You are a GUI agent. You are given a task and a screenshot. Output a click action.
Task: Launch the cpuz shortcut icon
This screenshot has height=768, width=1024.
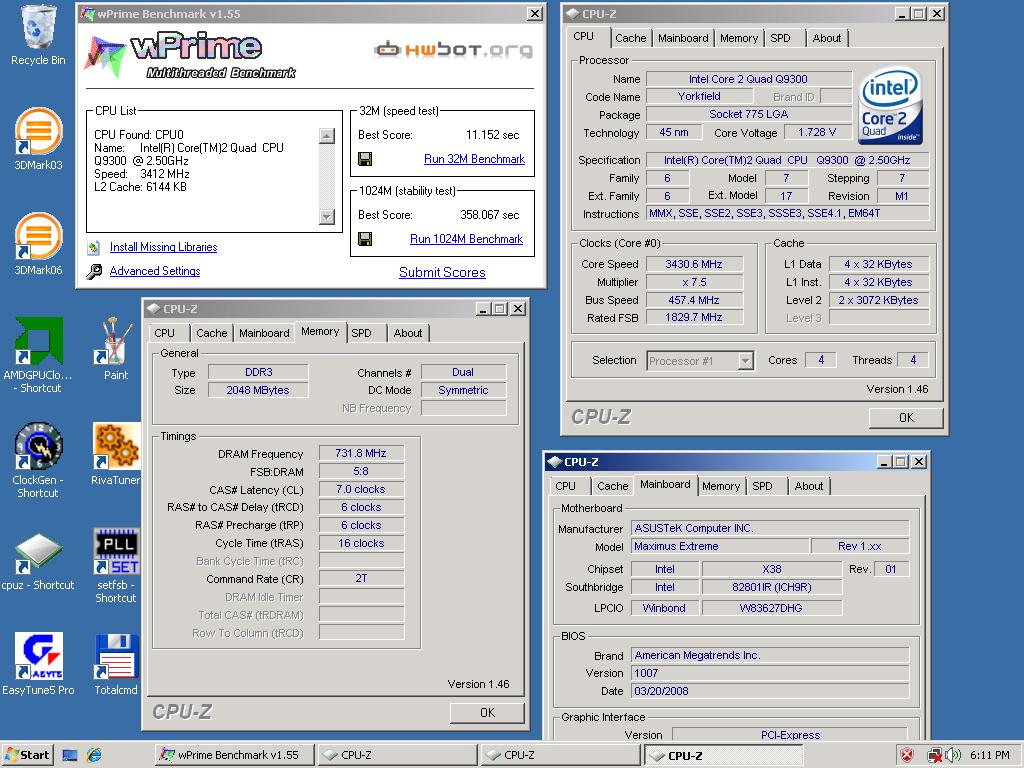(39, 554)
